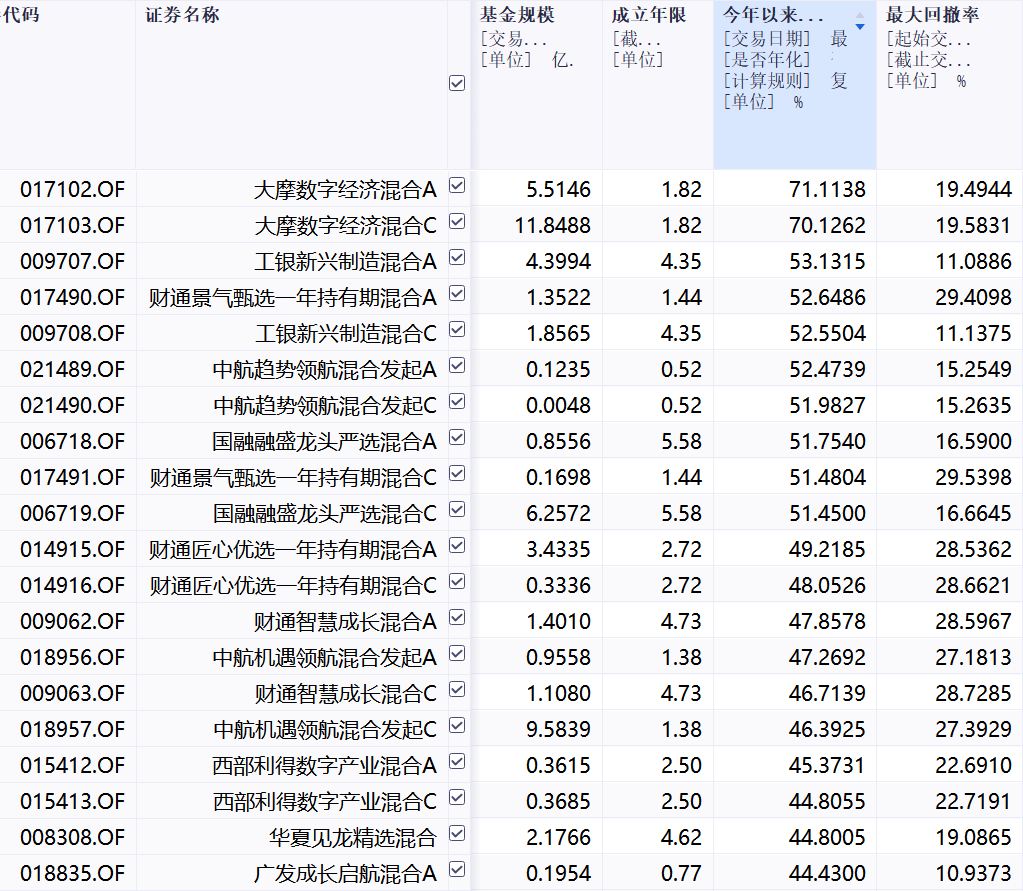The height and width of the screenshot is (891, 1023).
Task: Select fund code 018956.OF
Action: click(72, 657)
